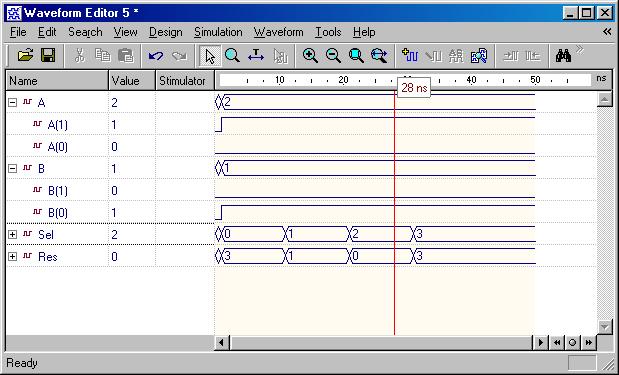The height and width of the screenshot is (375, 619).
Task: Select the magnifier zoom mode tool
Action: pyautogui.click(x=232, y=56)
